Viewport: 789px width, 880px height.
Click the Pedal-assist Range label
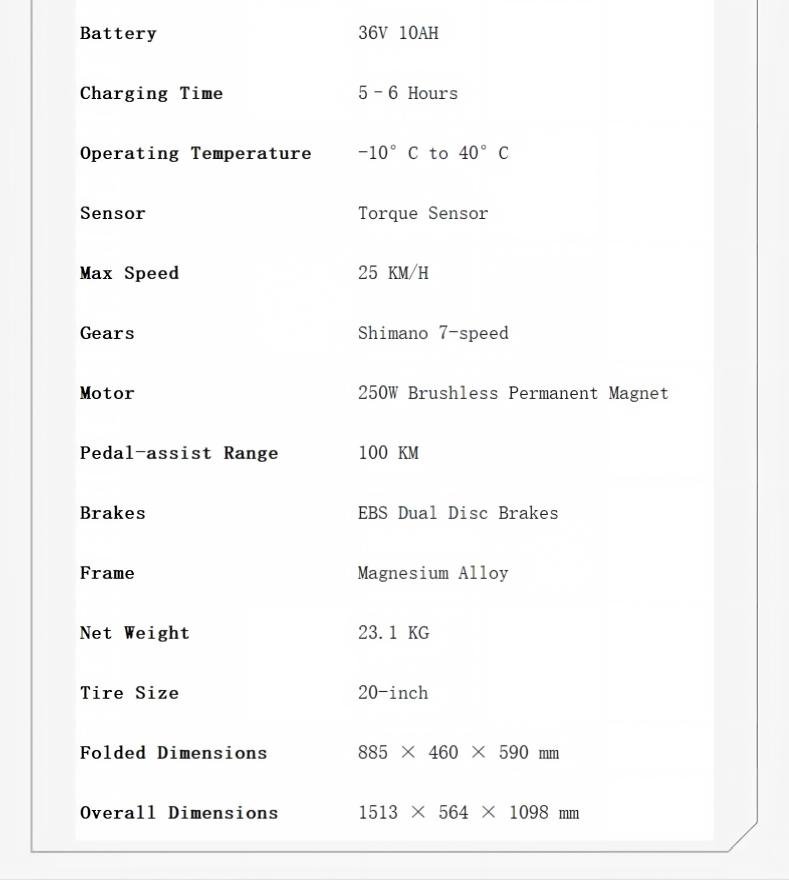pyautogui.click(x=178, y=453)
